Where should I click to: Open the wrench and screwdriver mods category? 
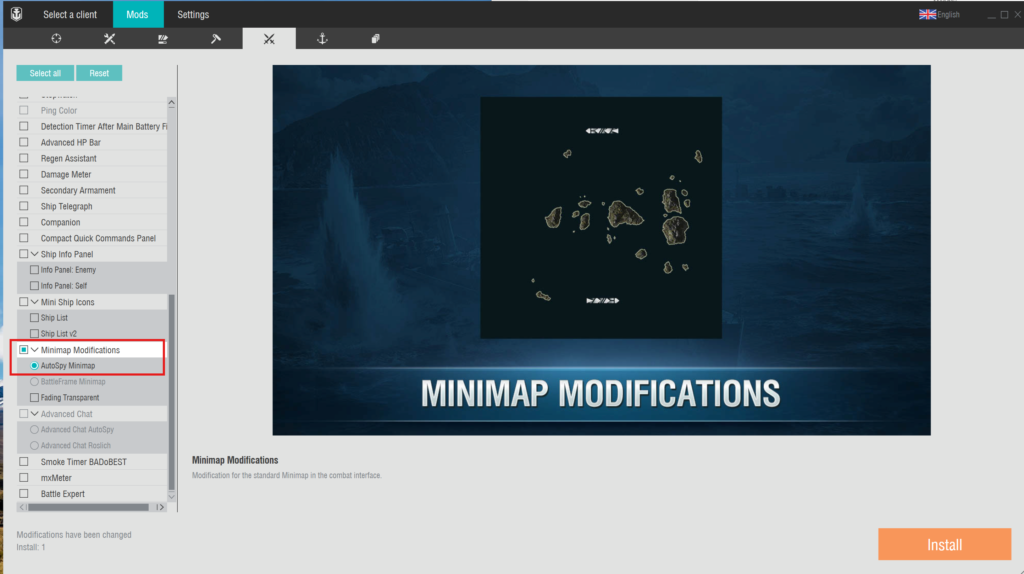(110, 39)
